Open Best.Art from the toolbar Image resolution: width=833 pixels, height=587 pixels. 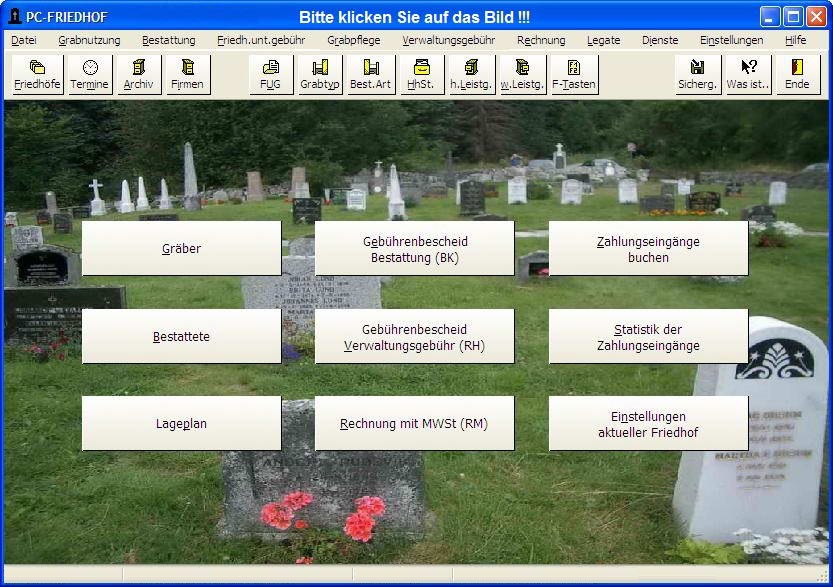click(370, 75)
